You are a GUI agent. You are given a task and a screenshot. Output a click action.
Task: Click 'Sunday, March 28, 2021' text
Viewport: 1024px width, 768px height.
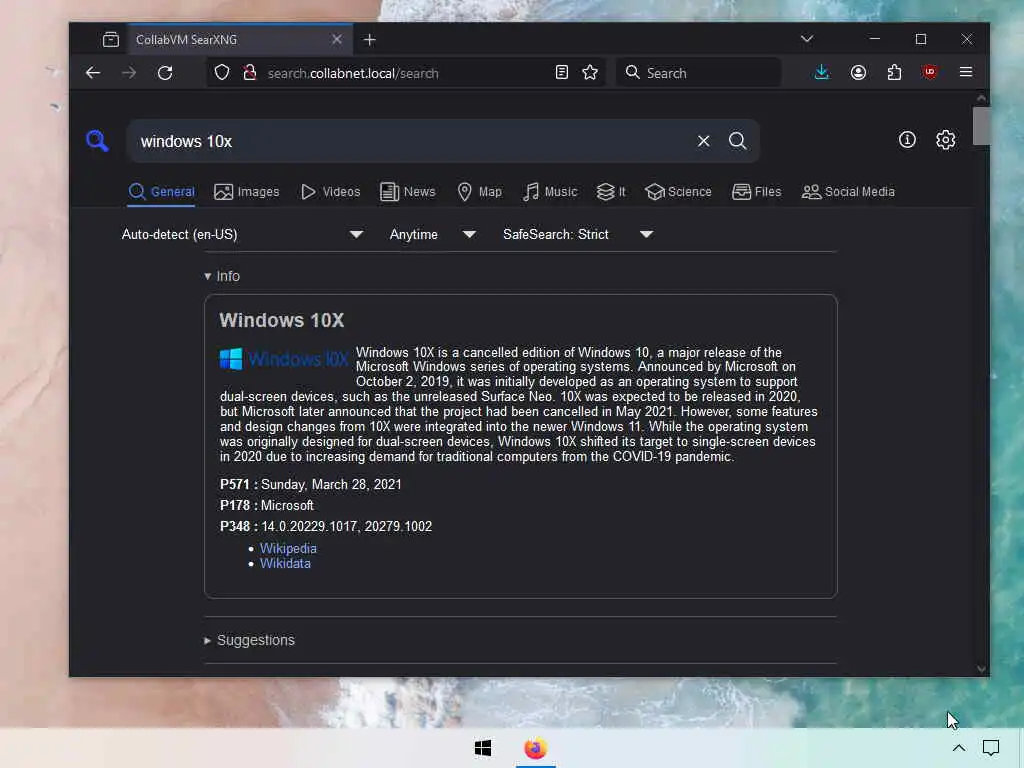point(331,485)
